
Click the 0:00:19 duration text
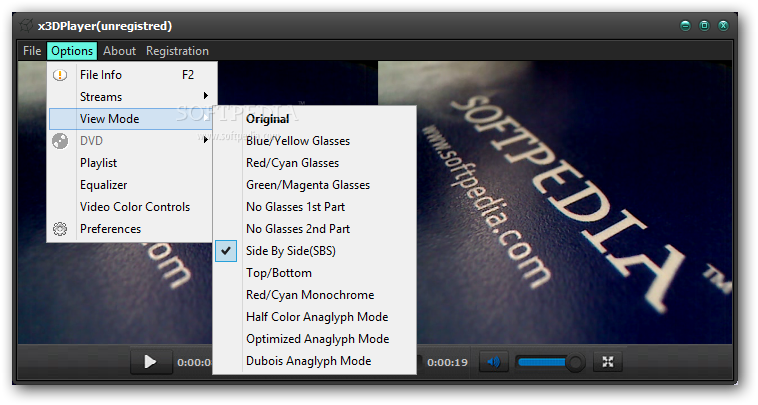447,362
